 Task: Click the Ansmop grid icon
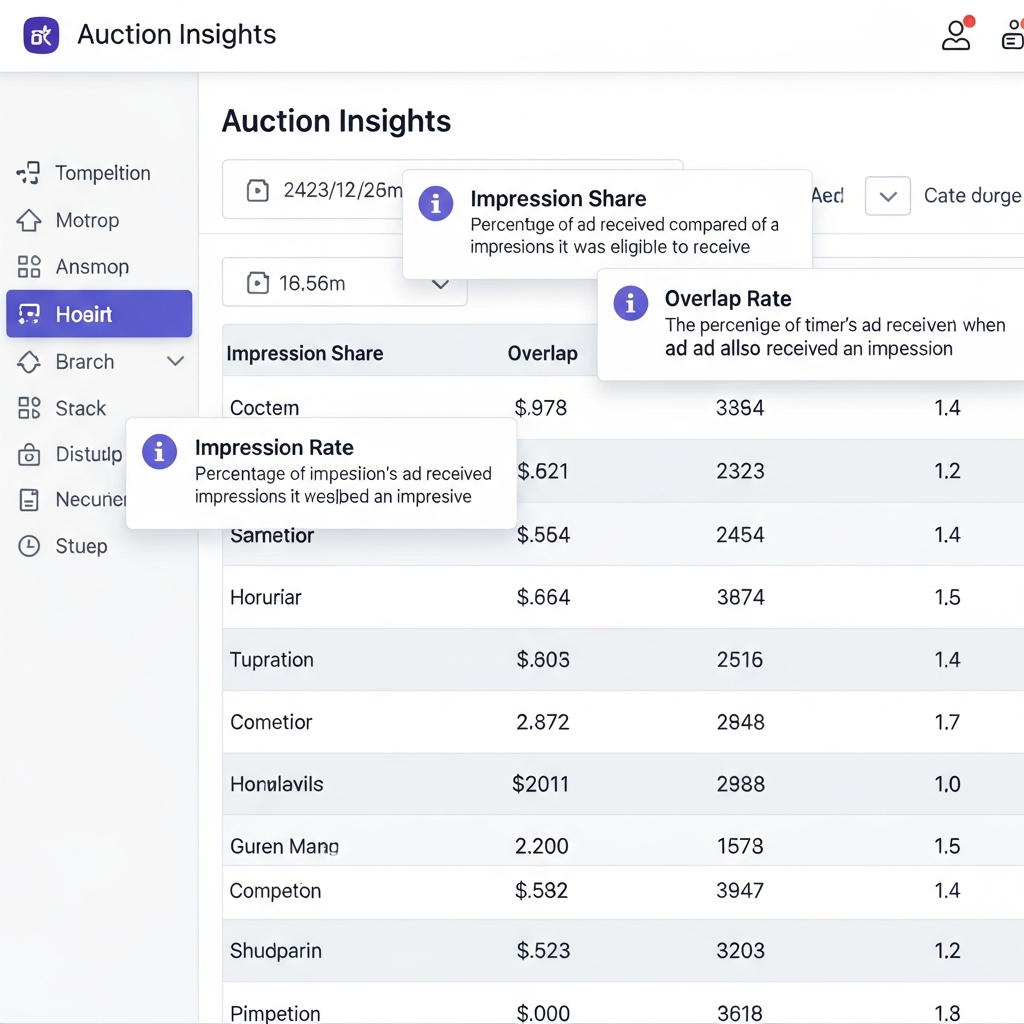click(29, 267)
